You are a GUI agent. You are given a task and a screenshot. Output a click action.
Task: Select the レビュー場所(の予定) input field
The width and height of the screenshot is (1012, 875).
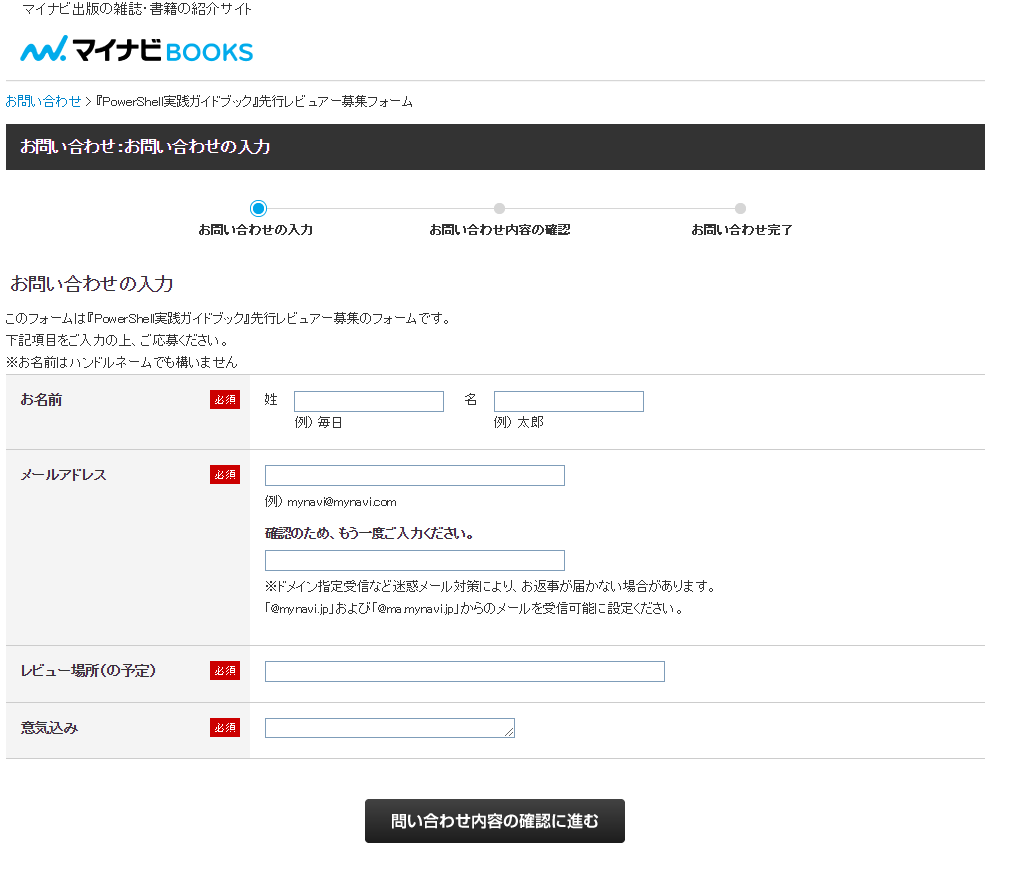[x=465, y=671]
